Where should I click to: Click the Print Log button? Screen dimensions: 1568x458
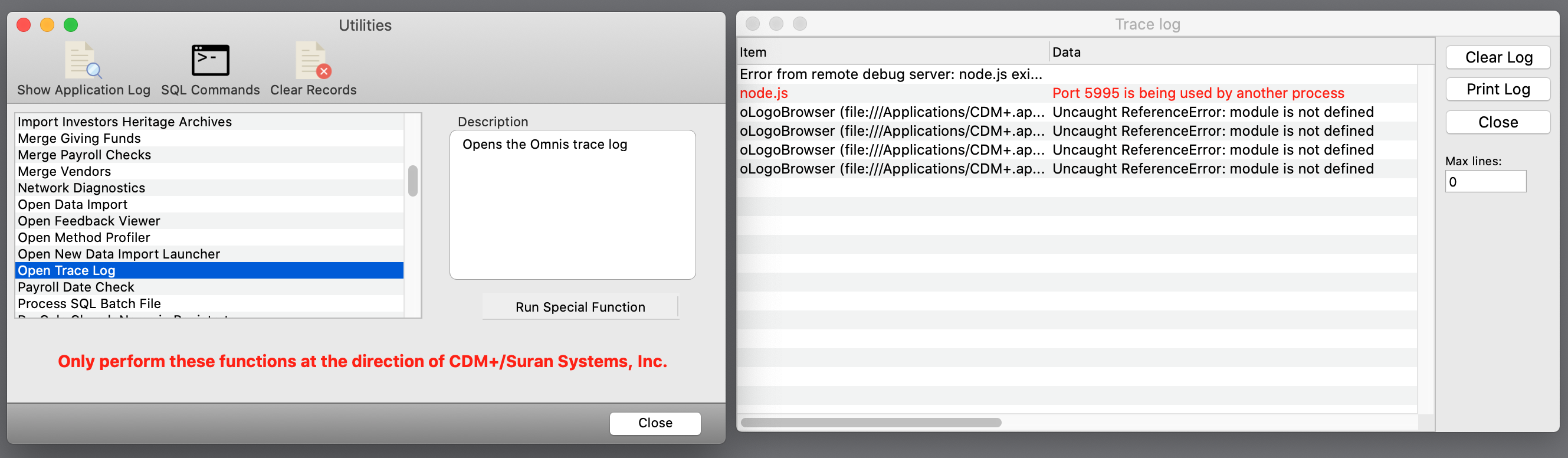(x=1497, y=90)
